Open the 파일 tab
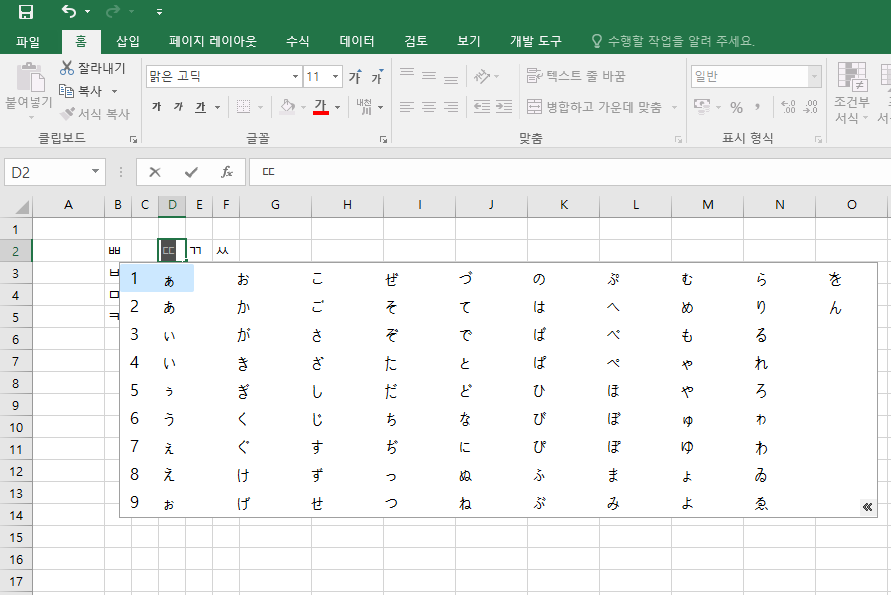This screenshot has width=891, height=595. (28, 41)
